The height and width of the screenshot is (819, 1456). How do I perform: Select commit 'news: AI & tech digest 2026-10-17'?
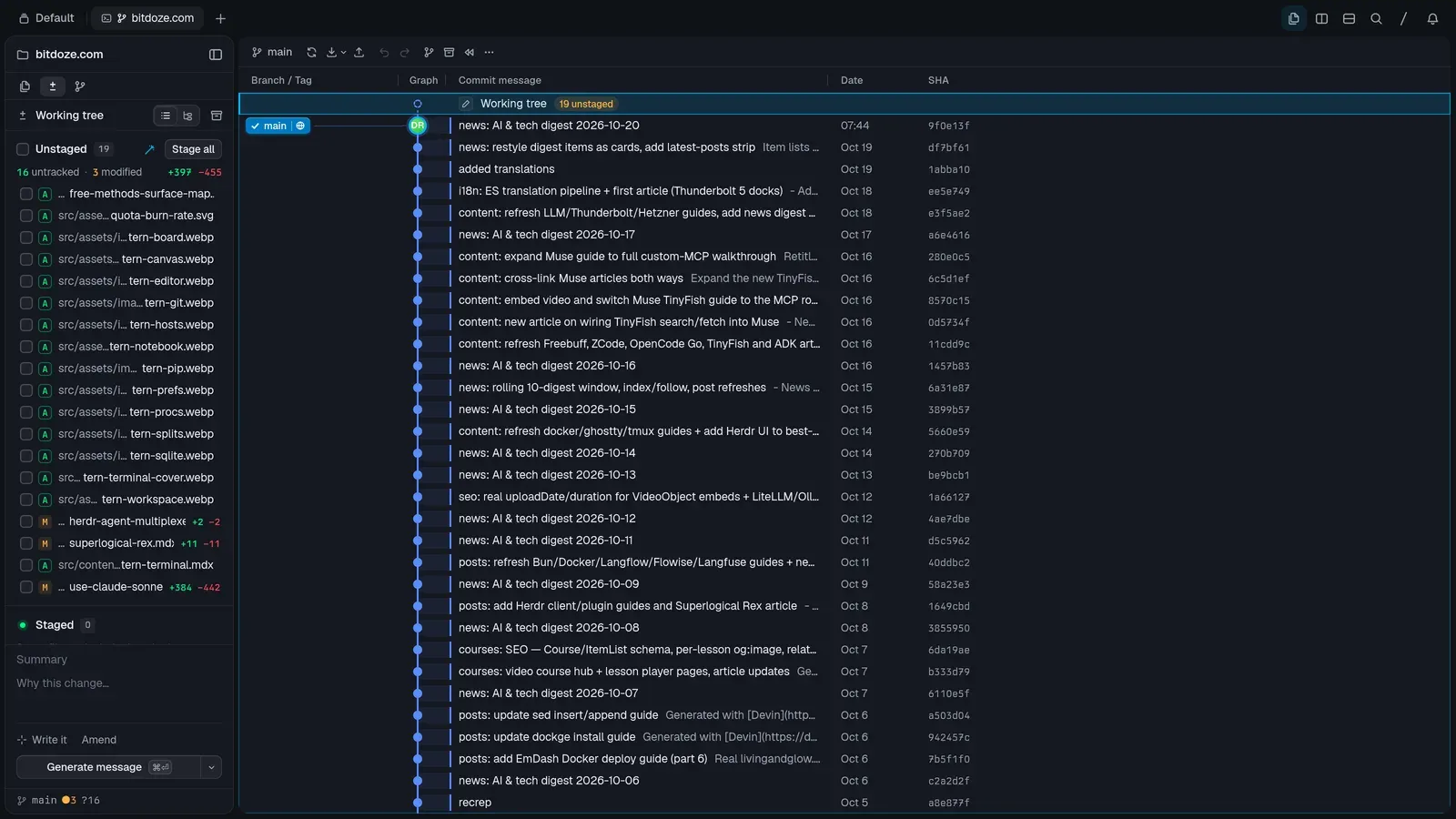[x=844, y=235]
